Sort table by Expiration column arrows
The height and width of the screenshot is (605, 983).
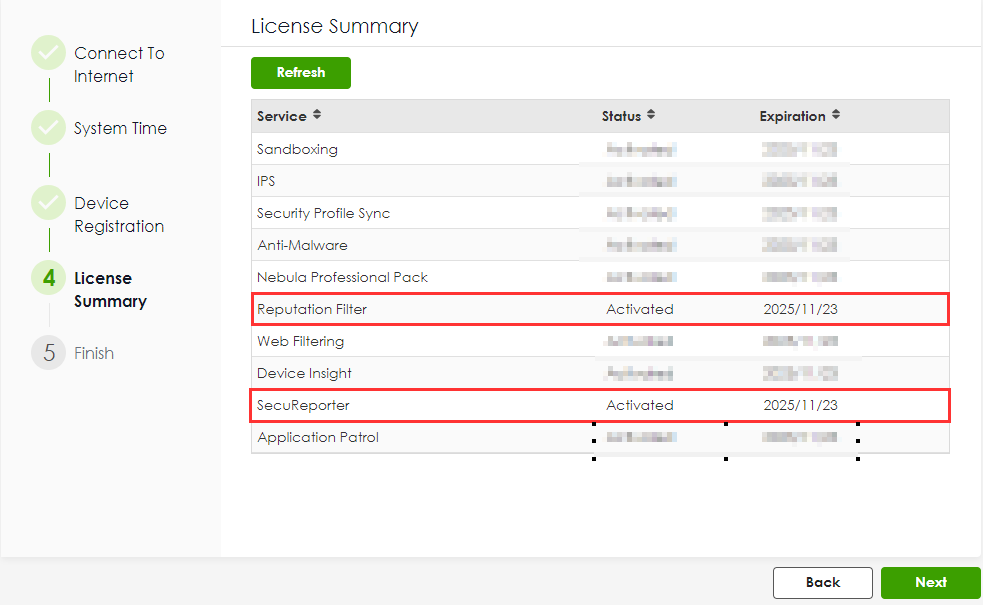(836, 116)
